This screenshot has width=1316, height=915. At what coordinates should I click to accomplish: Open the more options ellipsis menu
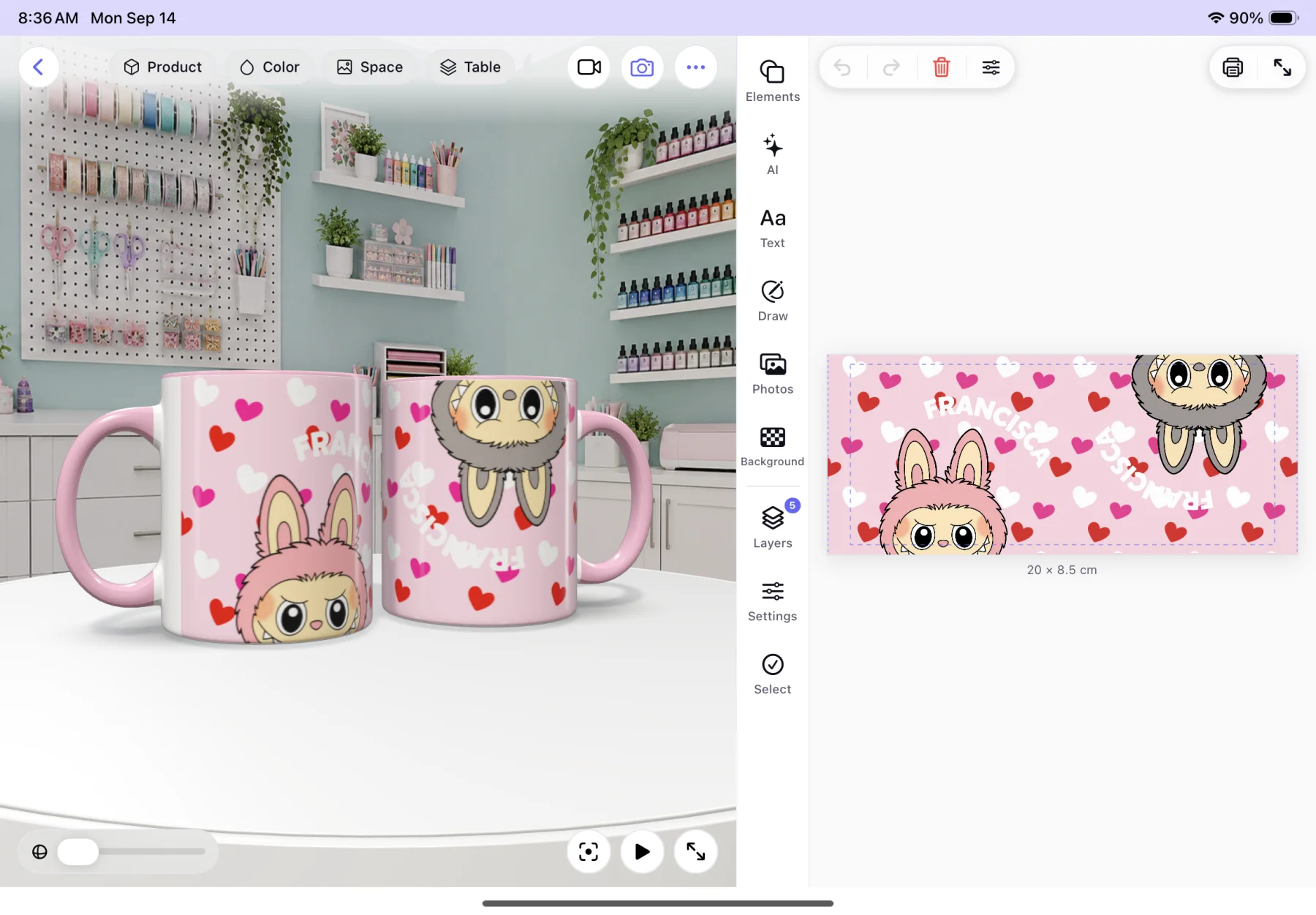point(695,67)
